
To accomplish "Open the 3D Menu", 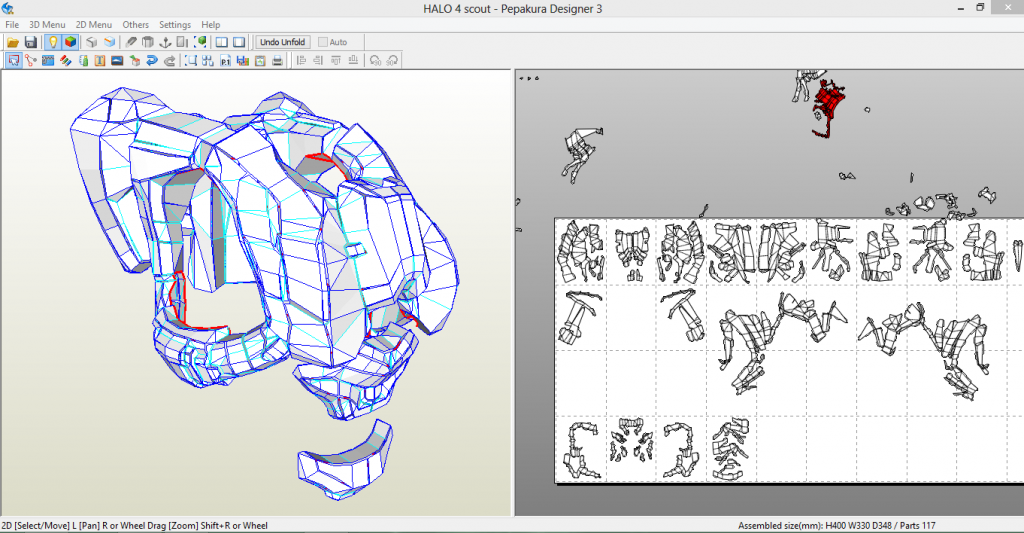I will pyautogui.click(x=46, y=24).
